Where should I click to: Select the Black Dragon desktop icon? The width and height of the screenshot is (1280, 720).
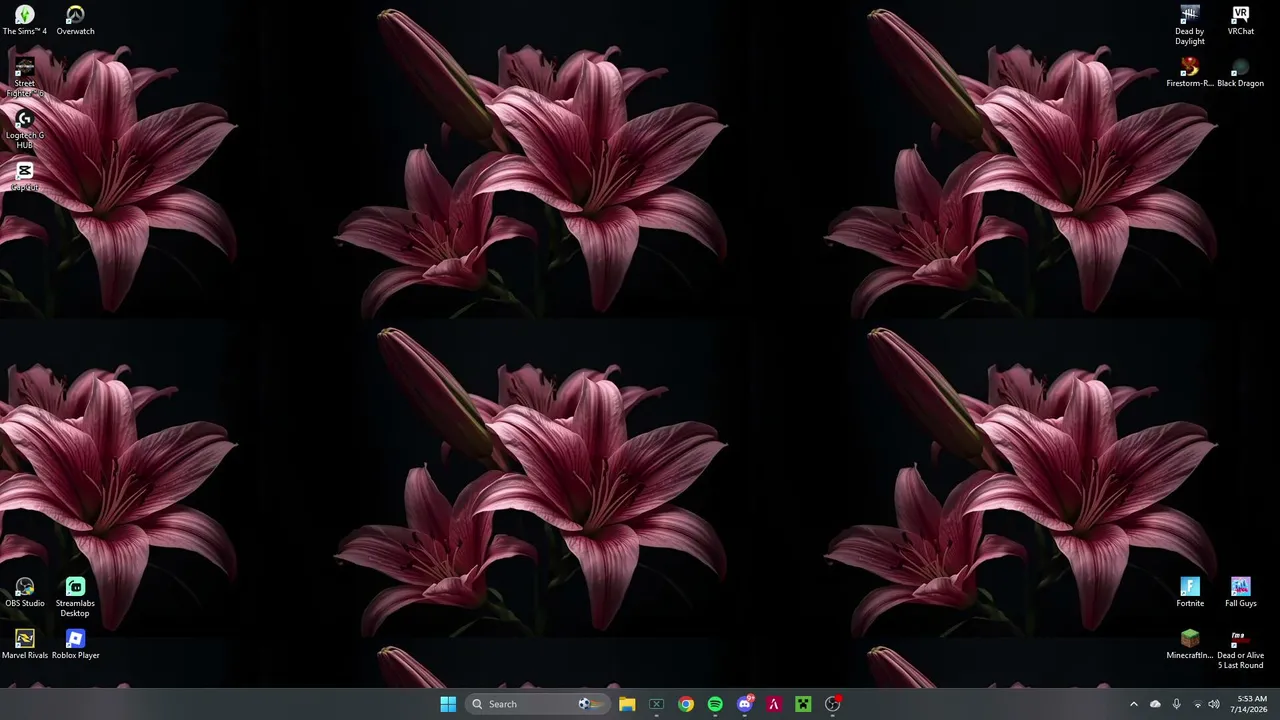click(x=1241, y=73)
